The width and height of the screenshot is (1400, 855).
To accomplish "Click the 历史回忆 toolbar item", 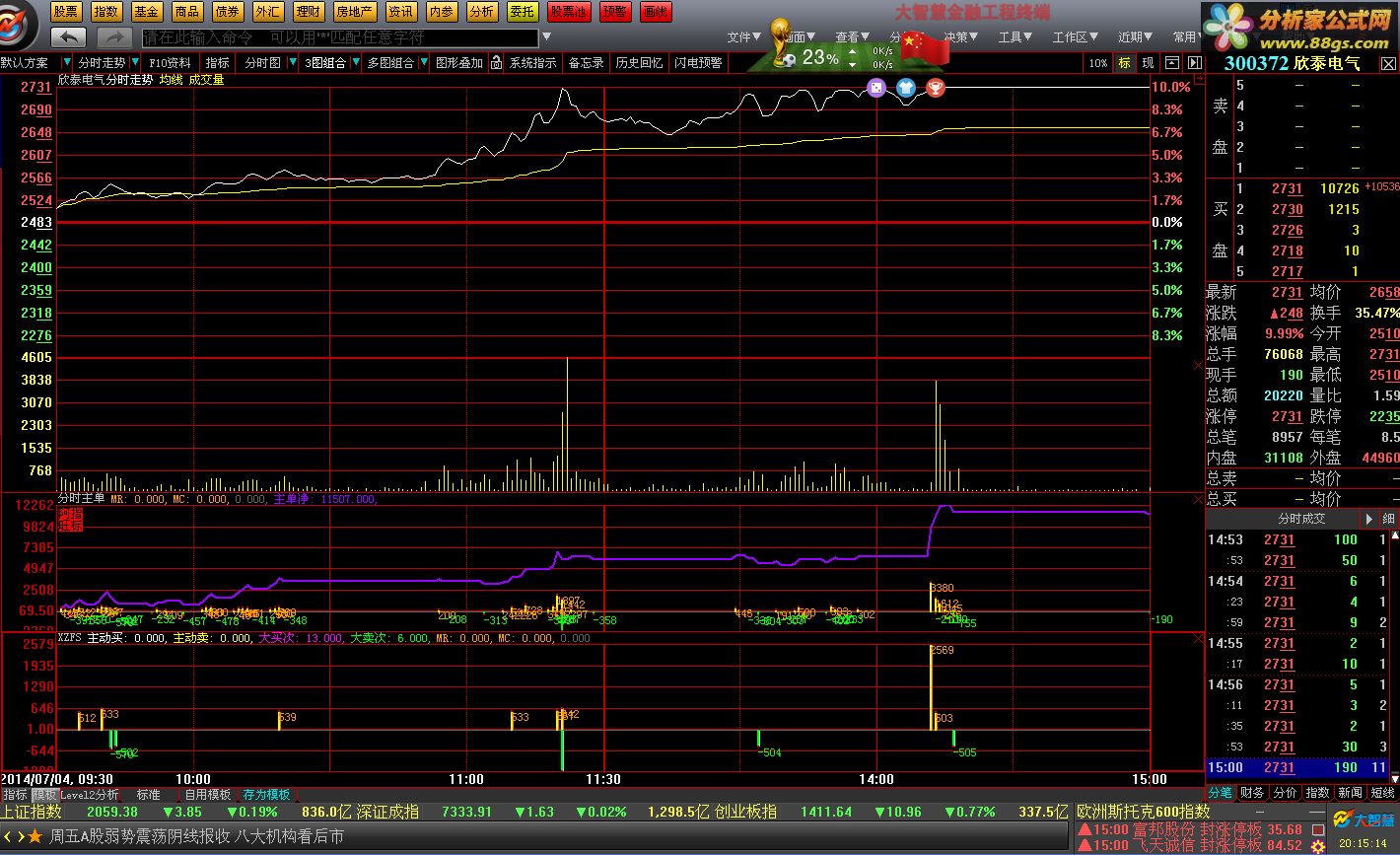I will pyautogui.click(x=639, y=62).
